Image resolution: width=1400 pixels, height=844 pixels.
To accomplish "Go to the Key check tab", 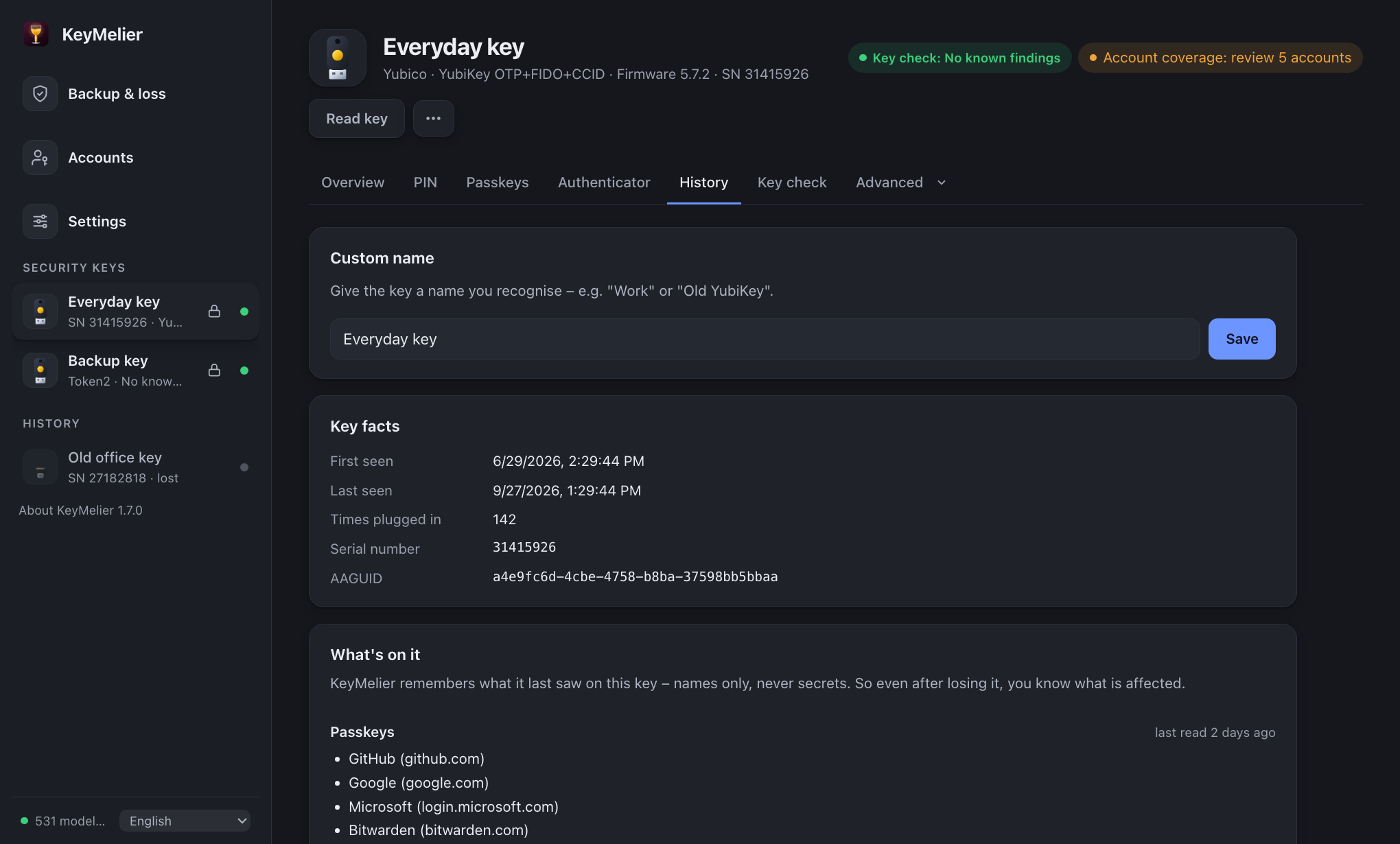I will coord(792,183).
